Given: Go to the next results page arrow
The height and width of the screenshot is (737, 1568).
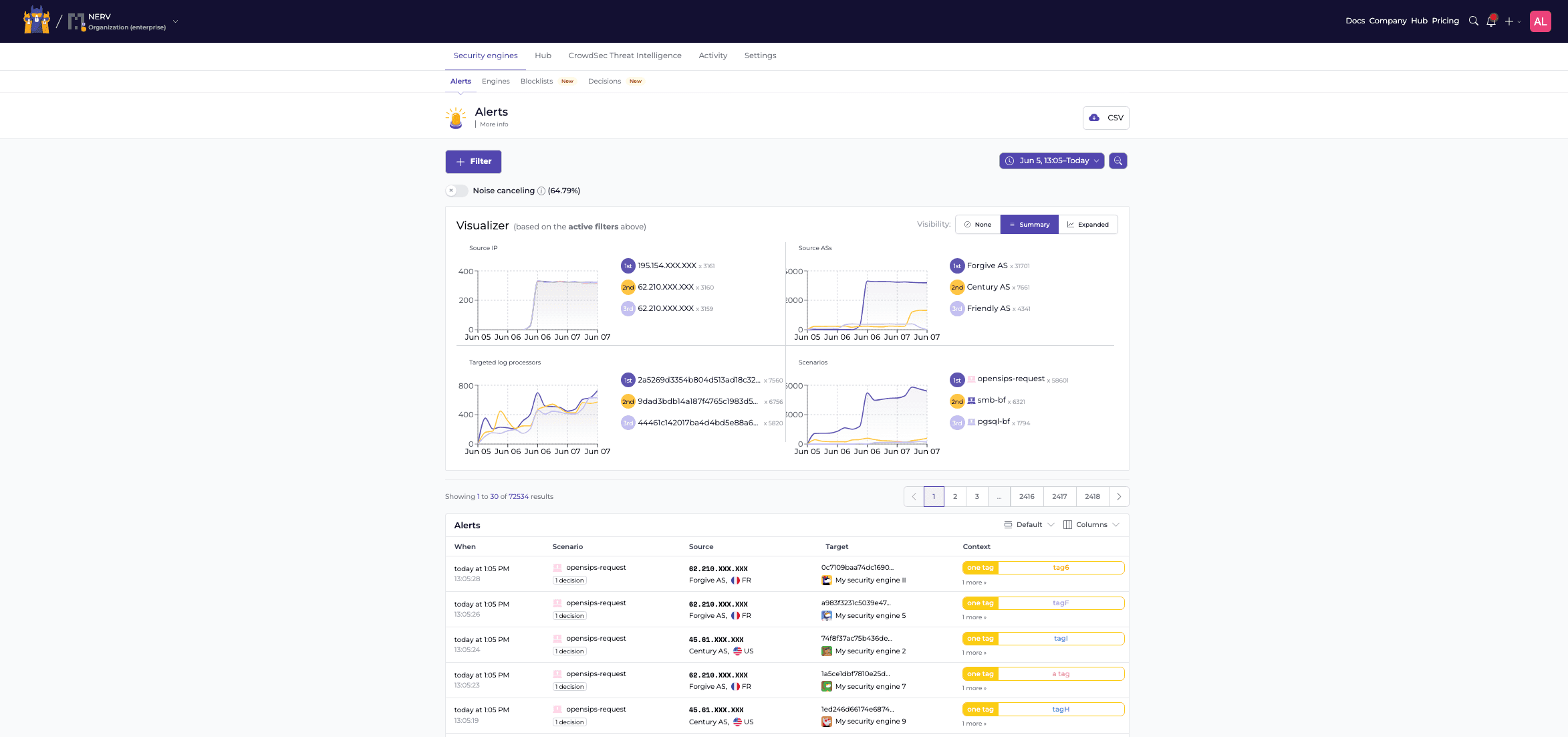Looking at the screenshot, I should click(x=1119, y=497).
